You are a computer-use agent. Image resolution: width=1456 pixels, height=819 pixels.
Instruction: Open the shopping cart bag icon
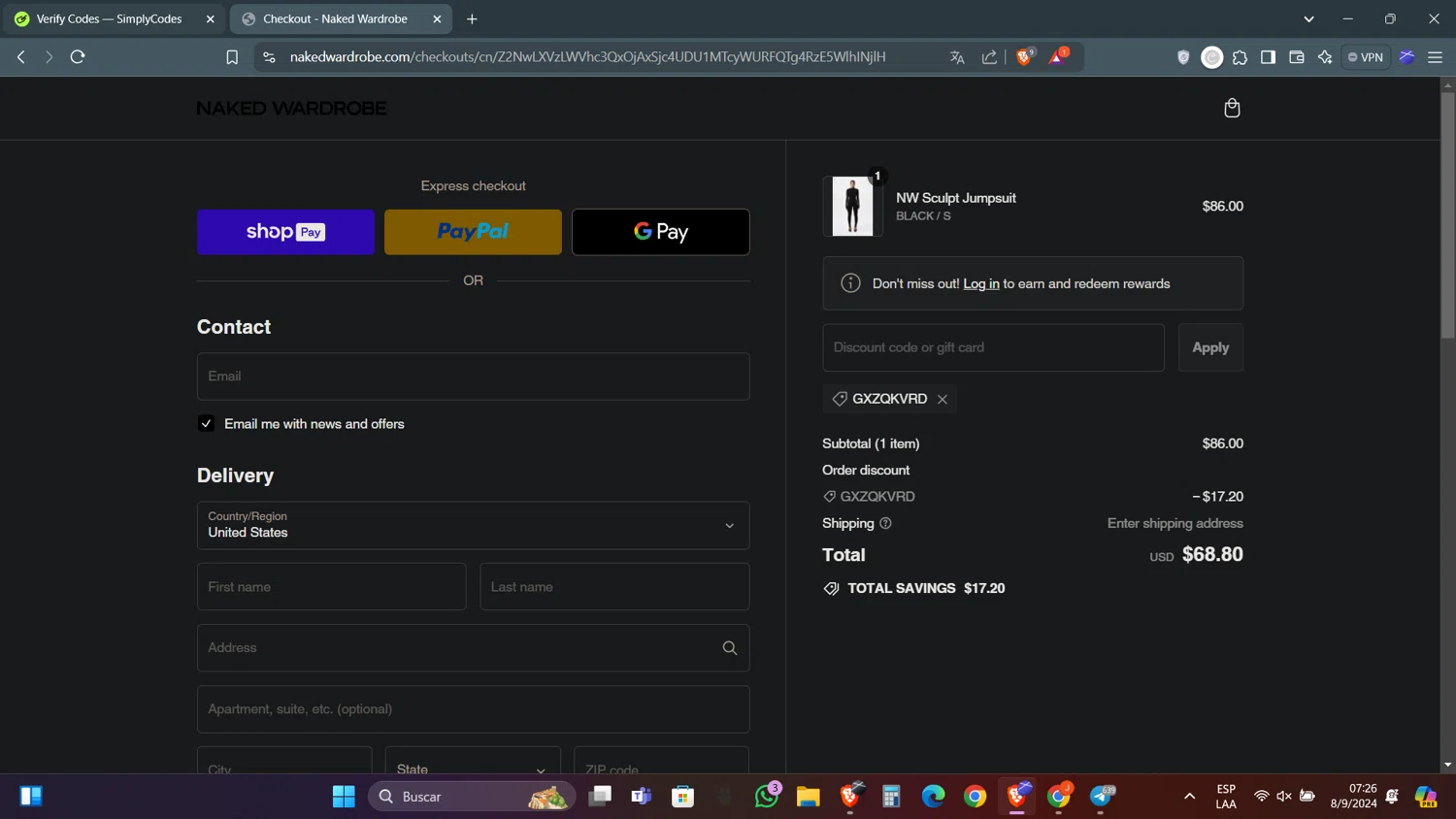click(x=1232, y=108)
